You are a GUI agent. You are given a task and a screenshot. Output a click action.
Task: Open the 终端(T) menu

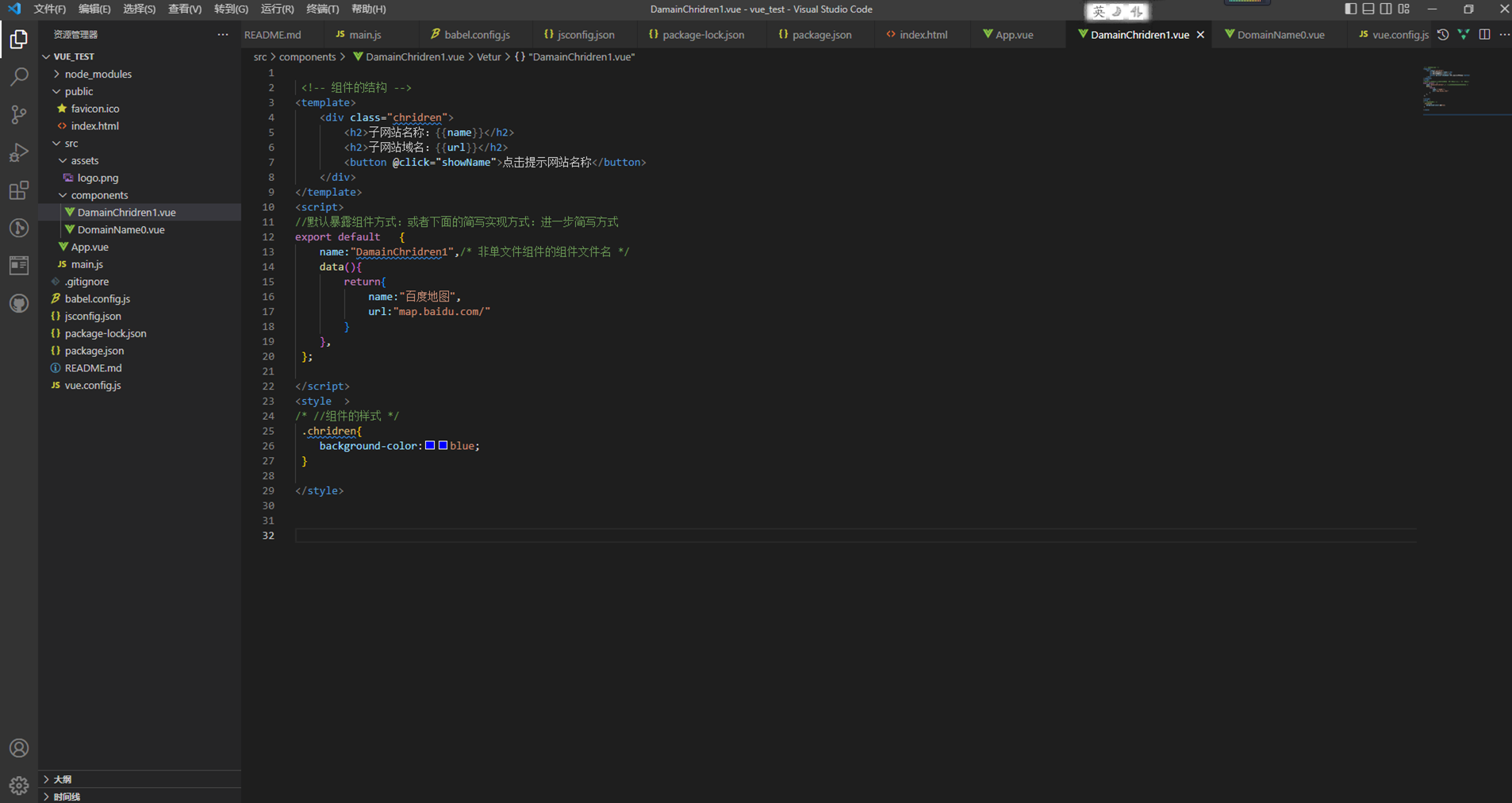point(322,9)
